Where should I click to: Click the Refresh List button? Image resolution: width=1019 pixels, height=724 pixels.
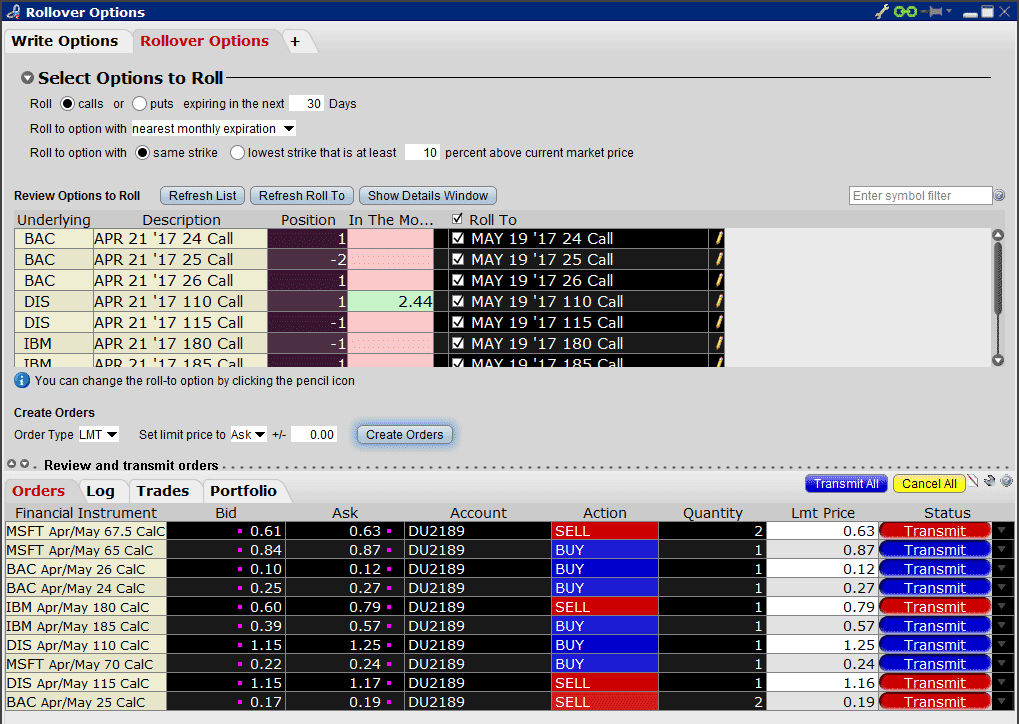click(203, 196)
